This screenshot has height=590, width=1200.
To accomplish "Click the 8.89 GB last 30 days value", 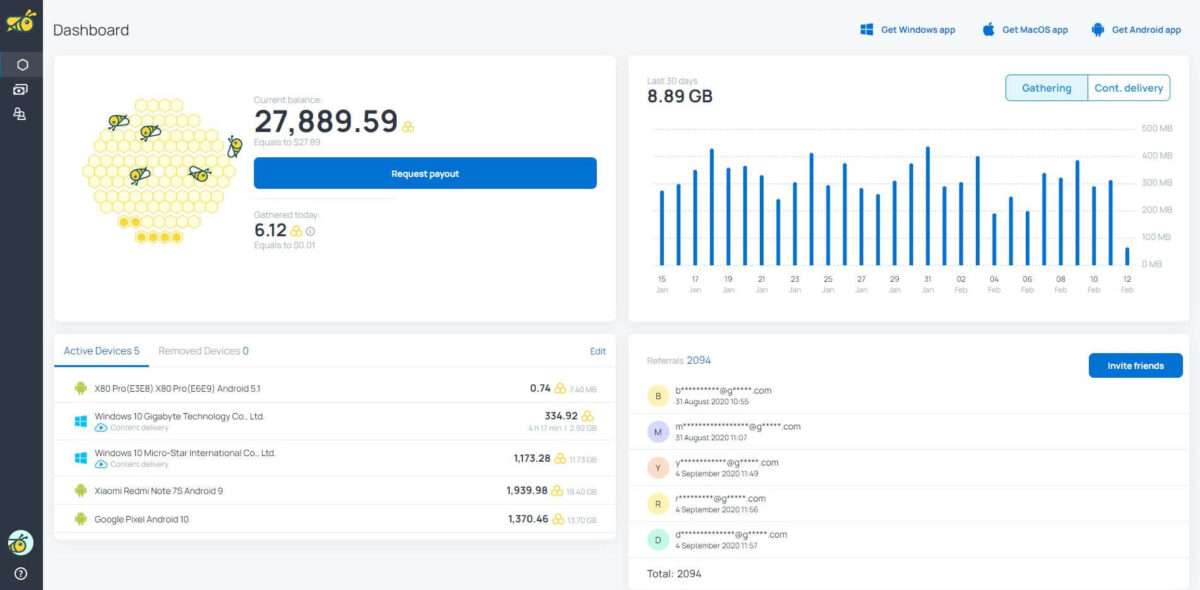I will (x=680, y=96).
